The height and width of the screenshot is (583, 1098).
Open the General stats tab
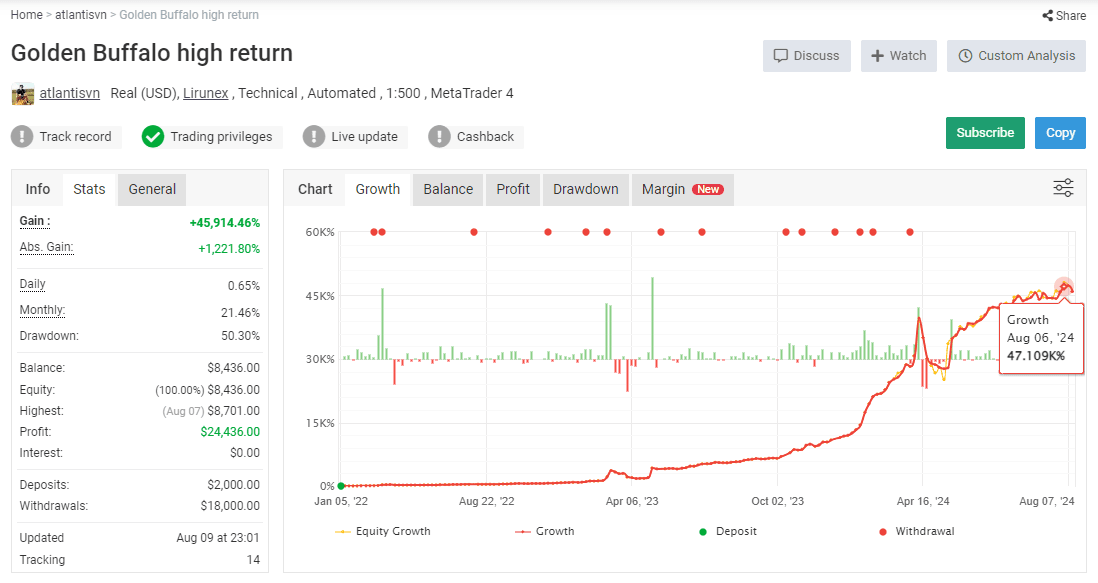152,190
